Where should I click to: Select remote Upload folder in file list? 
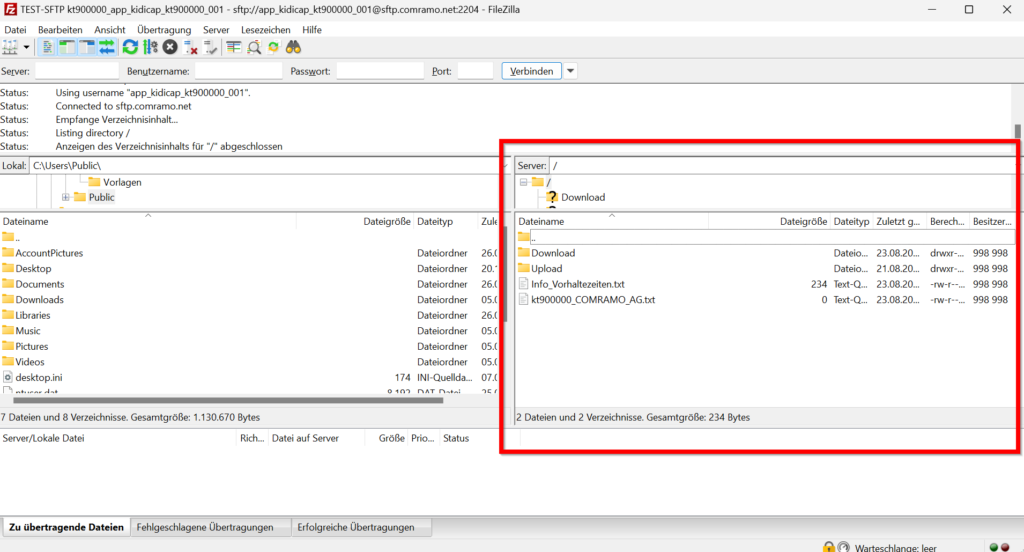(x=547, y=268)
